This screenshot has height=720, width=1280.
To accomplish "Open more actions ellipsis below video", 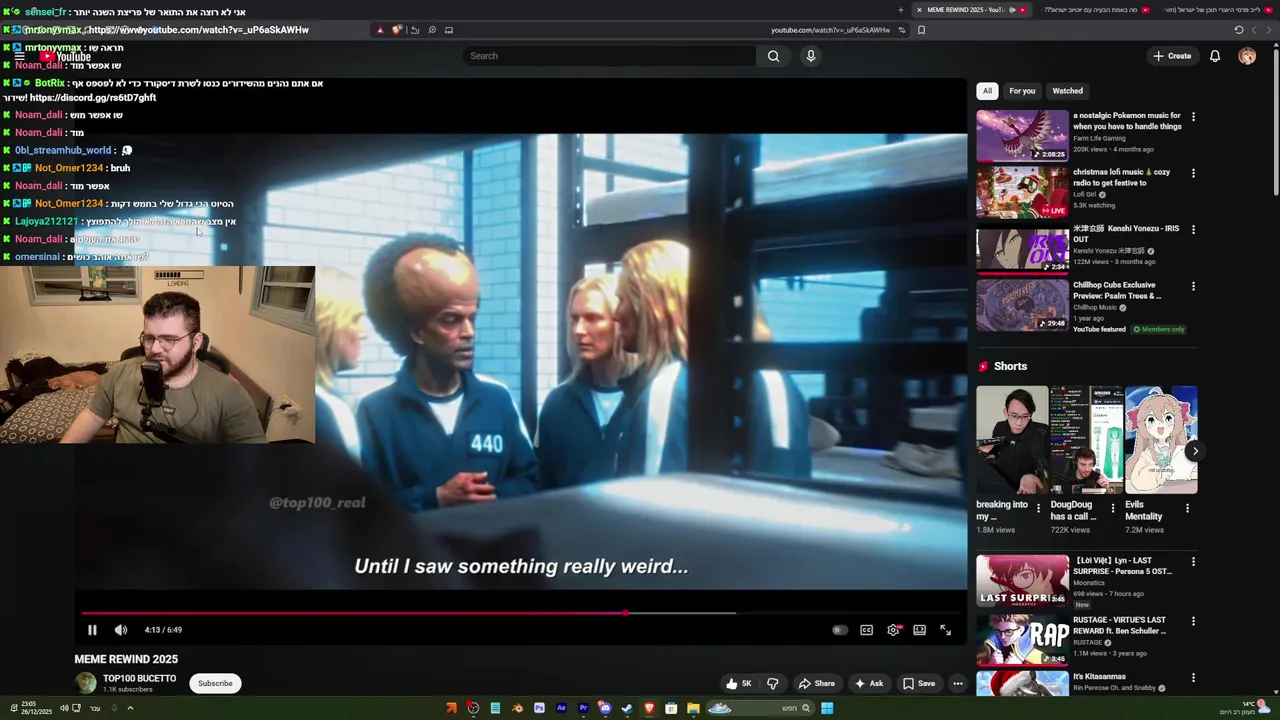I will (x=958, y=684).
